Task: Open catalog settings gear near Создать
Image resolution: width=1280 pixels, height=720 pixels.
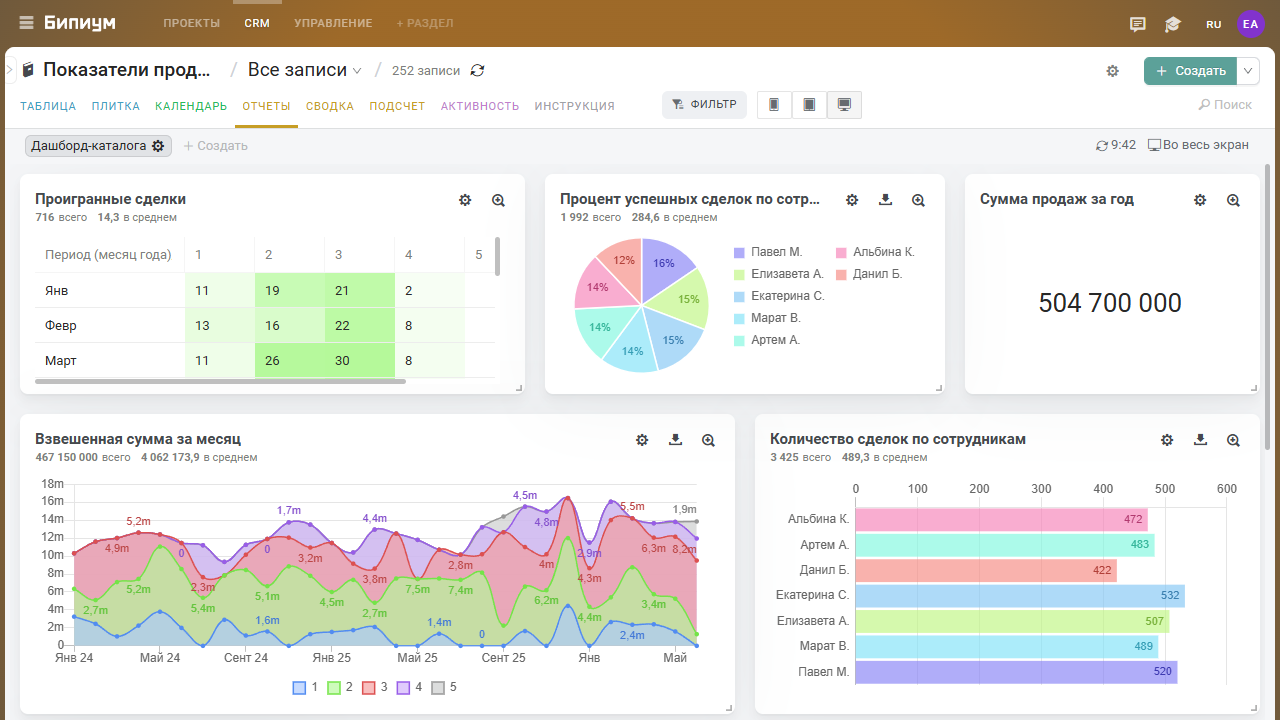Action: [1112, 71]
